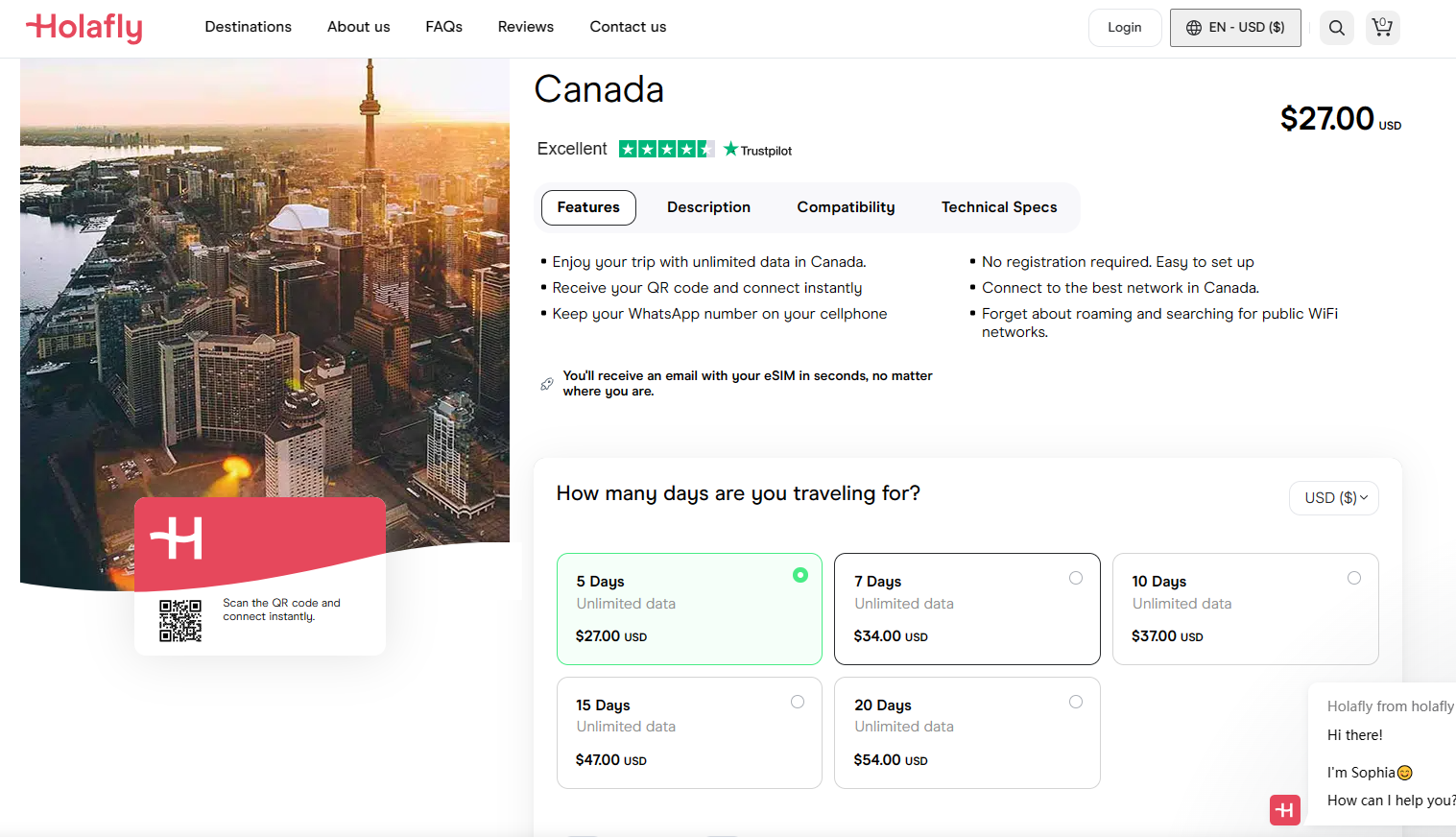Choose the 20 Days unlimited data option
1456x837 pixels.
pos(967,733)
